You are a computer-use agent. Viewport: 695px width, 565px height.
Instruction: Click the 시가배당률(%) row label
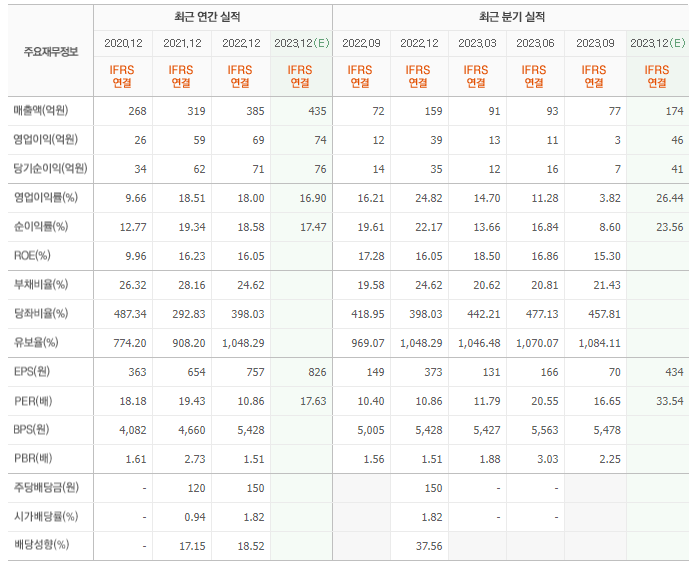coord(45,516)
